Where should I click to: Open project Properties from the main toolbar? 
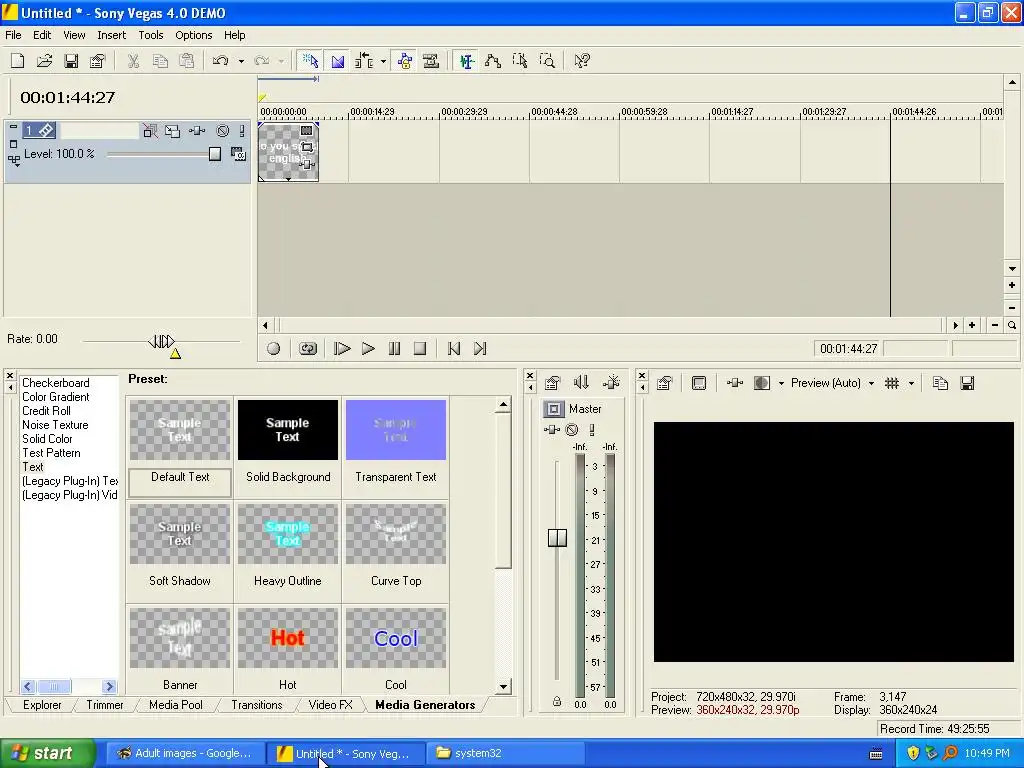tap(97, 61)
